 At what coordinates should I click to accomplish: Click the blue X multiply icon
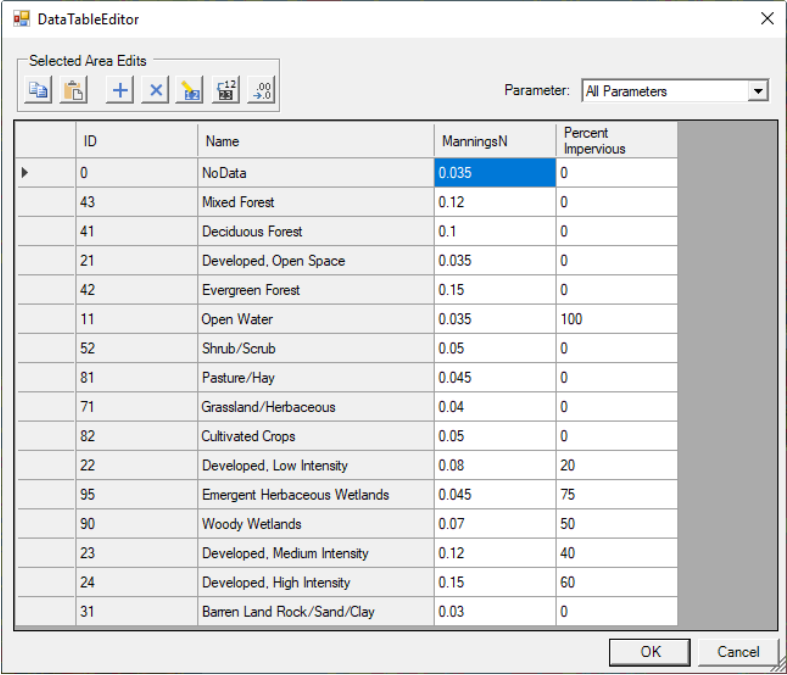155,91
